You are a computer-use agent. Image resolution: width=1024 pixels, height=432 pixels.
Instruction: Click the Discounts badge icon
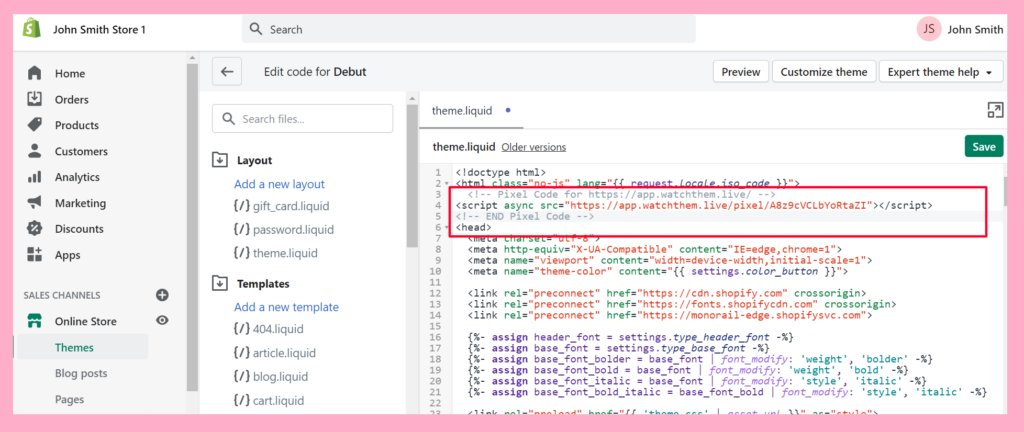[x=35, y=228]
